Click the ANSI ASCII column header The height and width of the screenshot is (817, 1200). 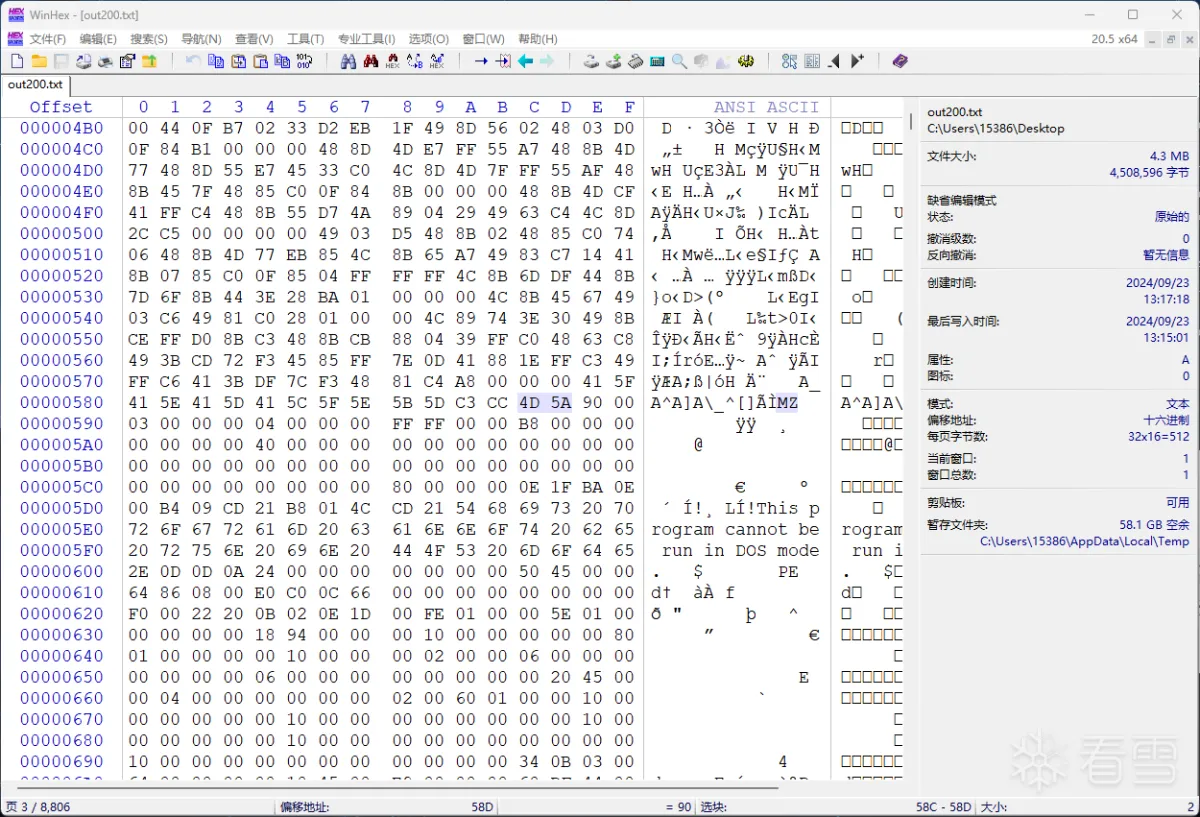point(766,107)
